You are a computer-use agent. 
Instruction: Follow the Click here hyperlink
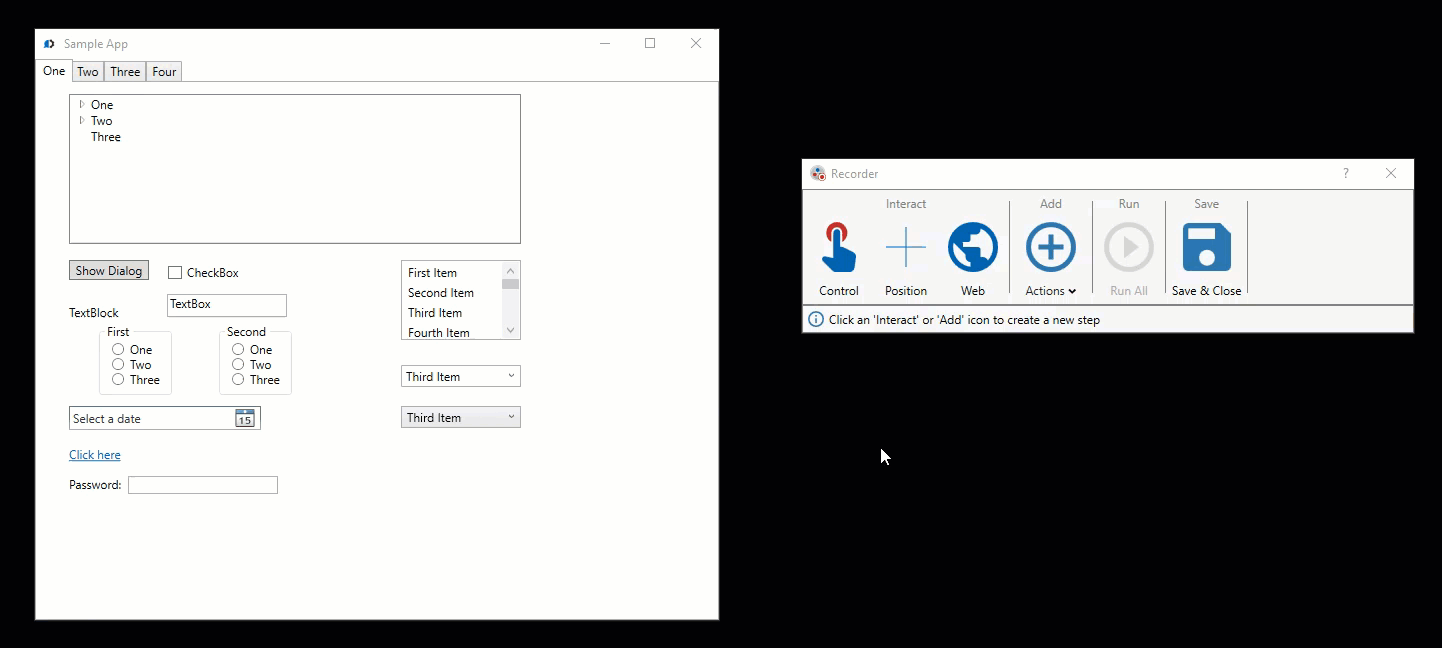95,455
